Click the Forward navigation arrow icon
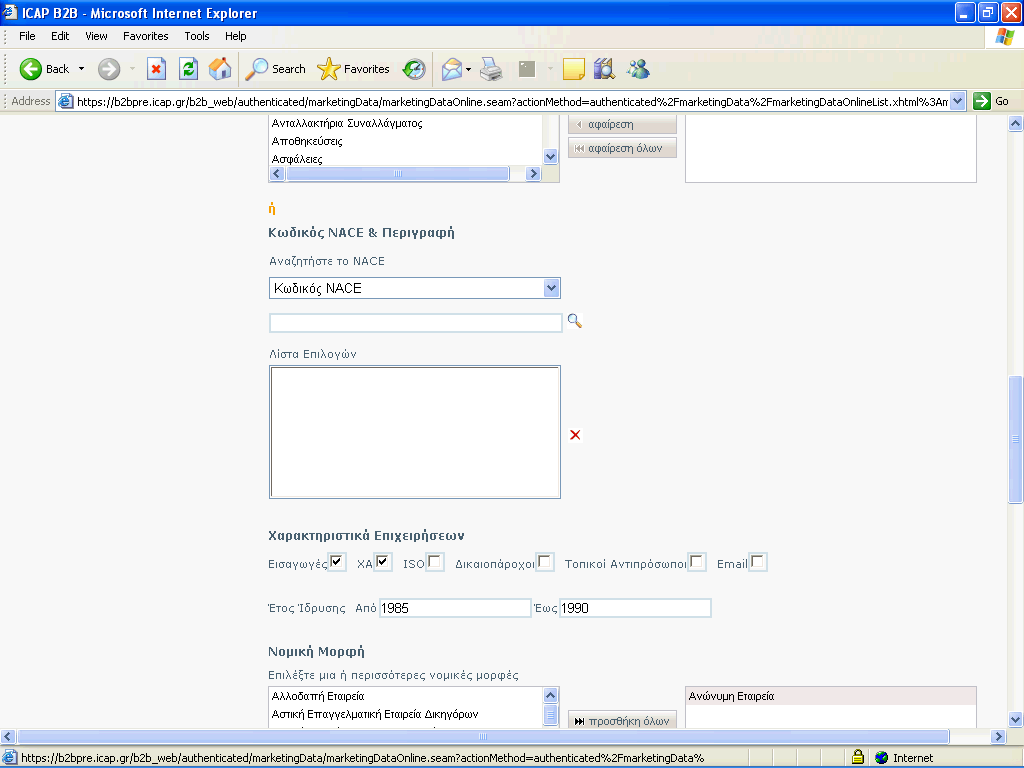This screenshot has width=1024, height=768. (108, 69)
